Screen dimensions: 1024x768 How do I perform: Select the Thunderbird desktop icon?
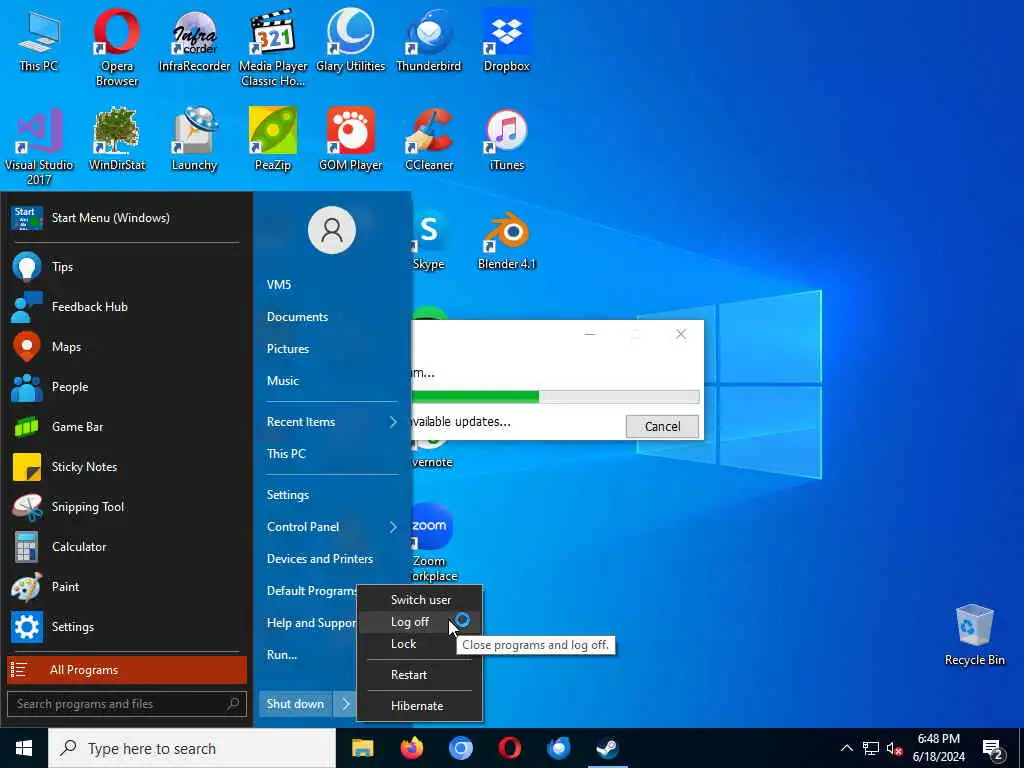point(428,40)
